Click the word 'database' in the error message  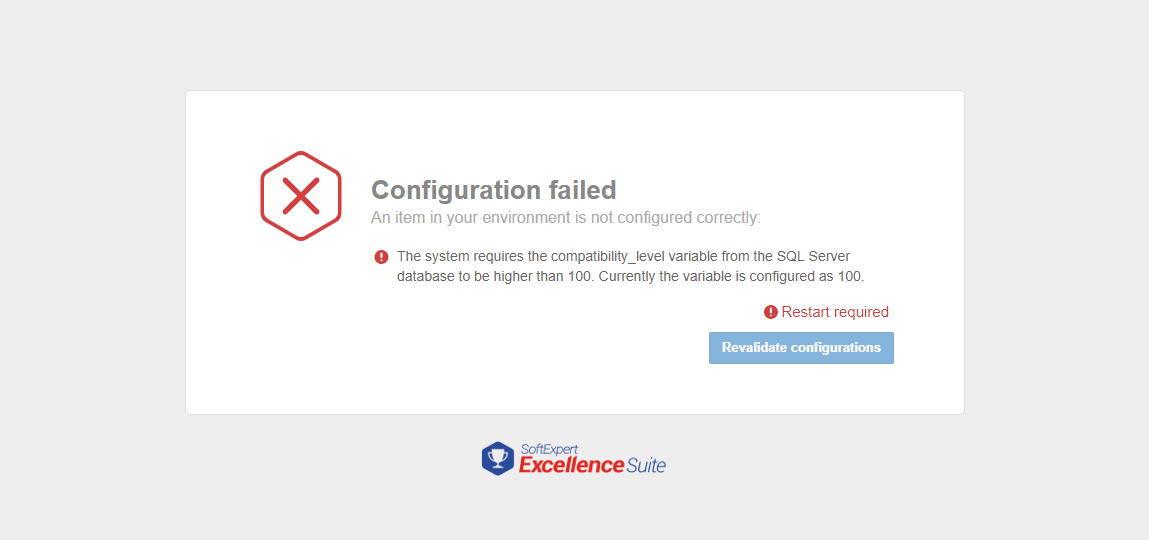pyautogui.click(x=423, y=277)
